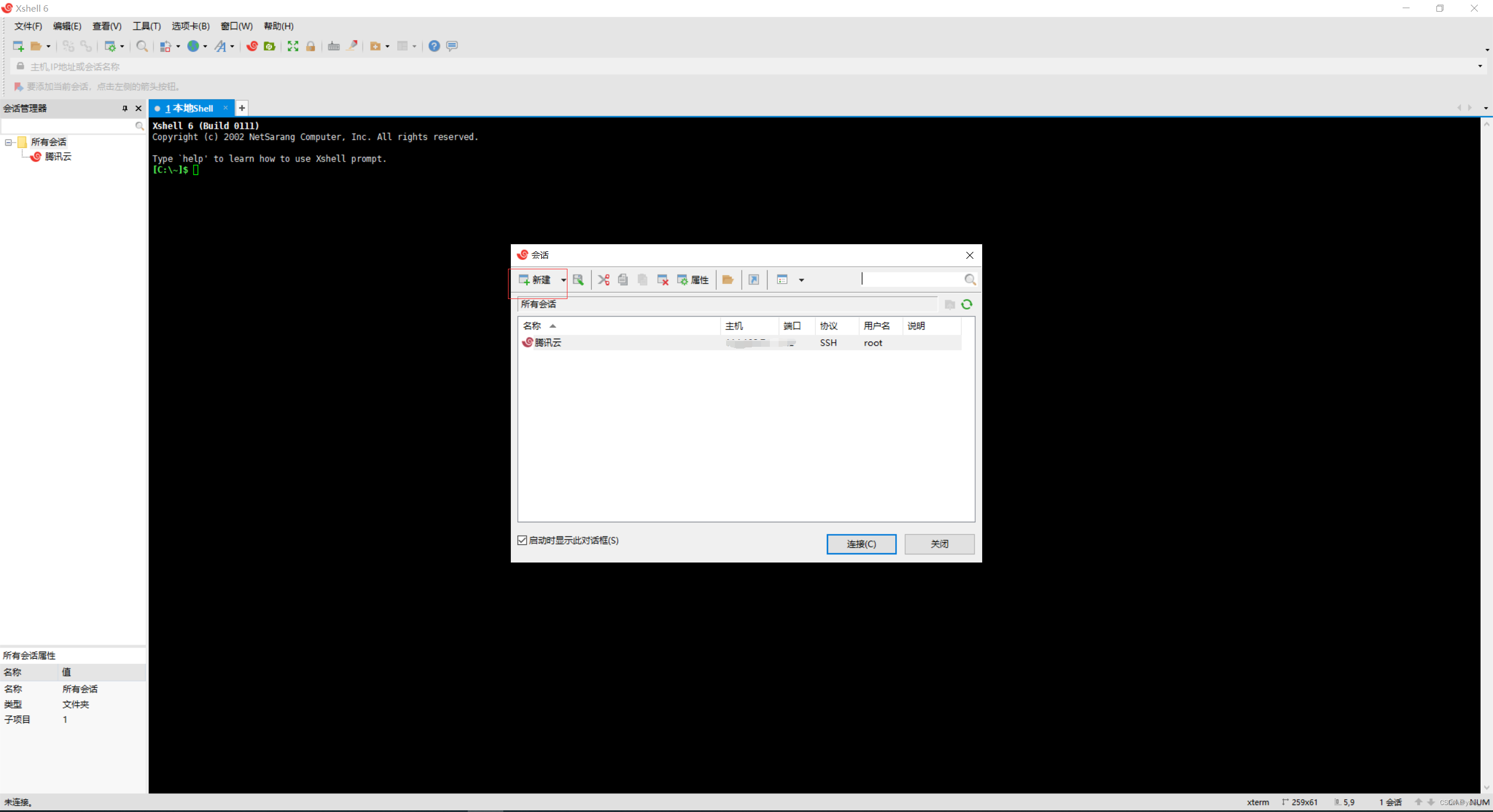Click search magnifier icon in Sessions dialog
Screen dimensions: 1493x812
pyautogui.click(x=970, y=280)
